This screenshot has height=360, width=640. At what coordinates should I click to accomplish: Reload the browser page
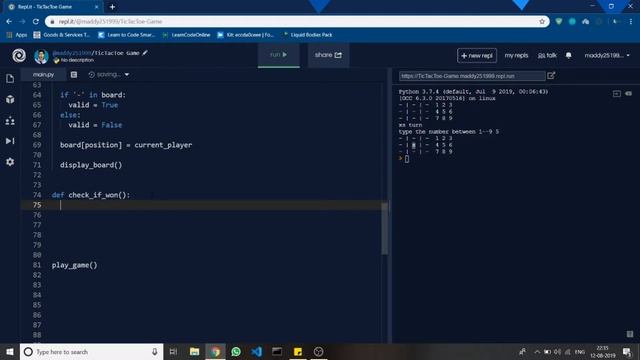tap(36, 22)
